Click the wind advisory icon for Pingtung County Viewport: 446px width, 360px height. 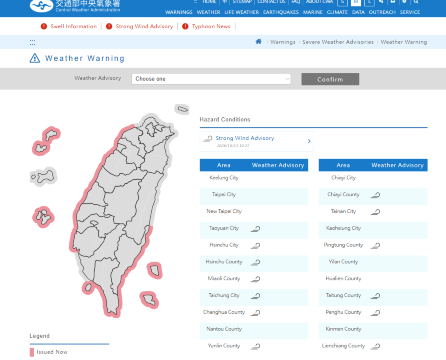click(375, 246)
